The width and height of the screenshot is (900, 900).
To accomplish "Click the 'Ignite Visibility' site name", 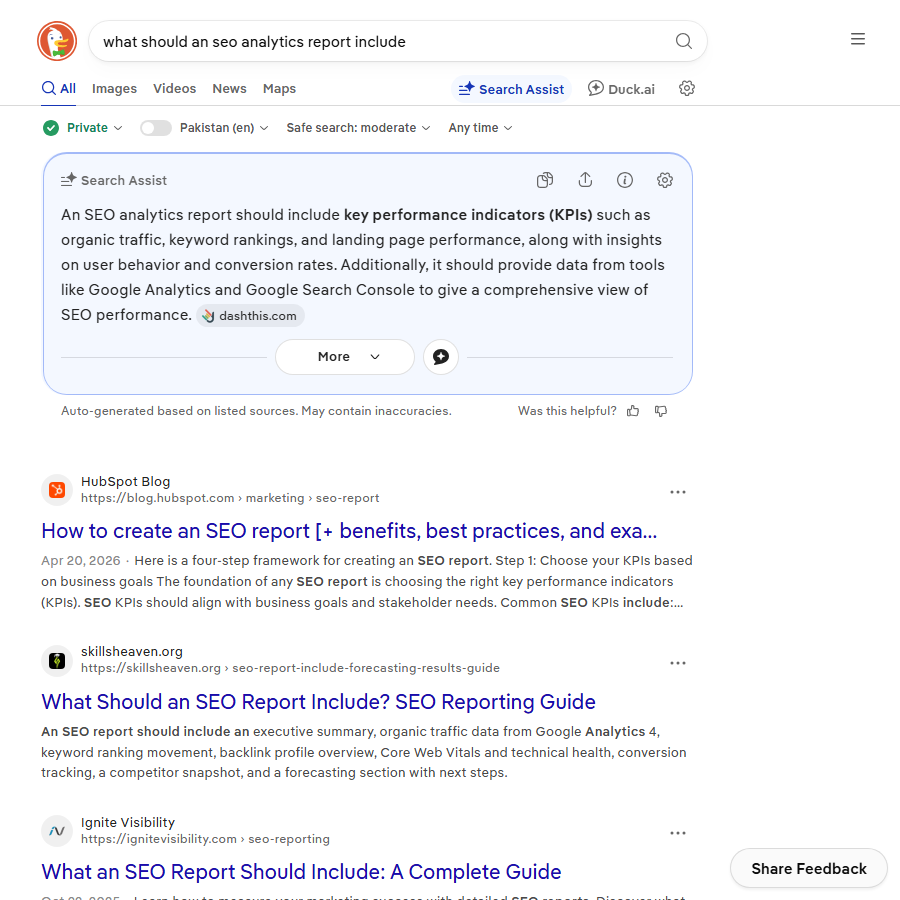I will tap(127, 823).
